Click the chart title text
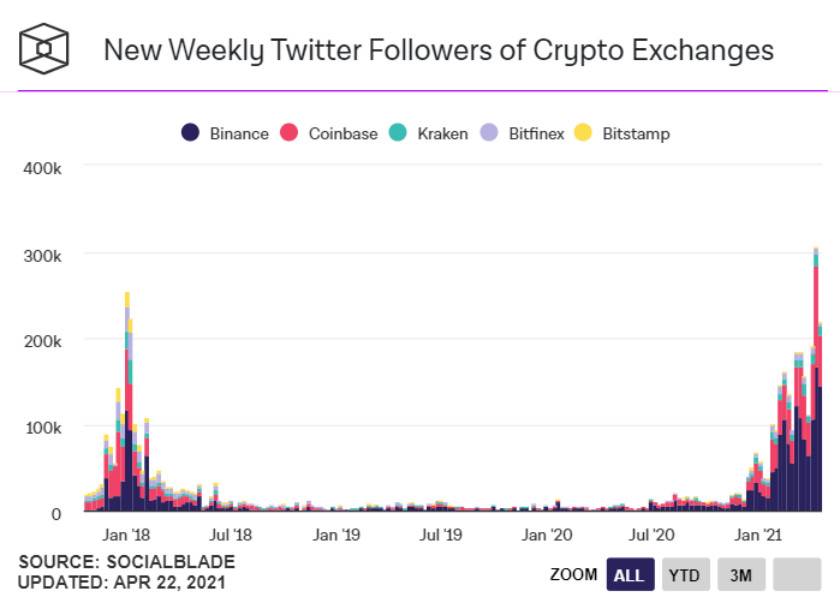840x597 pixels. 439,50
